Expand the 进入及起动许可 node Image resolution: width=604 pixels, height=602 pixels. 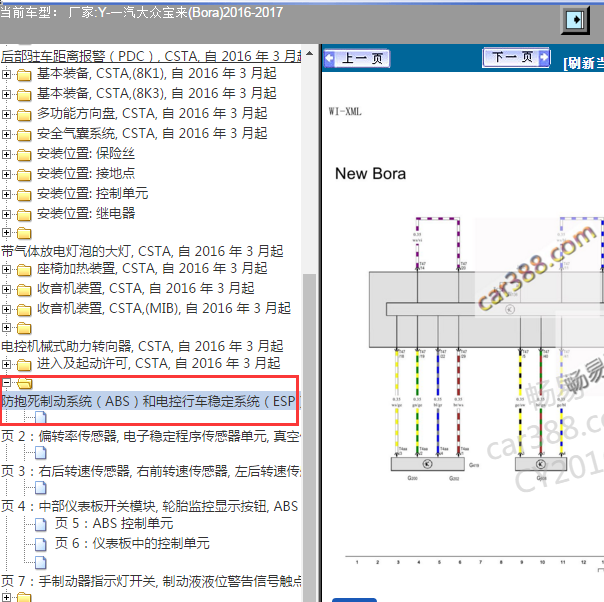coord(6,364)
